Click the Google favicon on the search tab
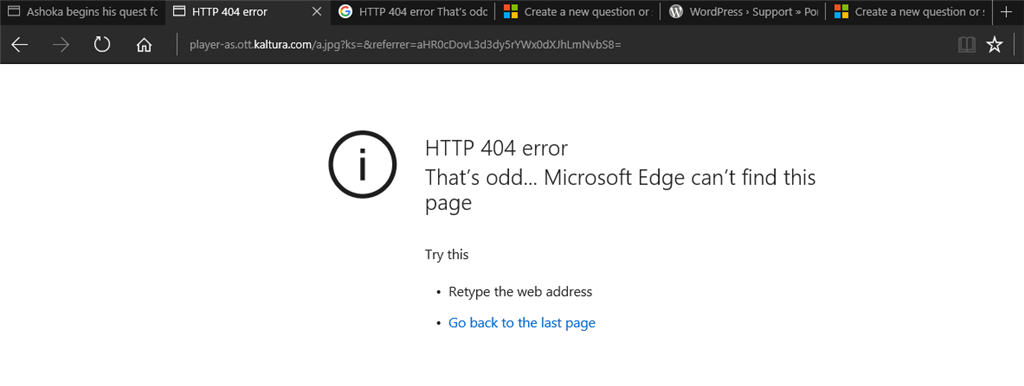Screen dimensions: 1024x386 pyautogui.click(x=345, y=12)
